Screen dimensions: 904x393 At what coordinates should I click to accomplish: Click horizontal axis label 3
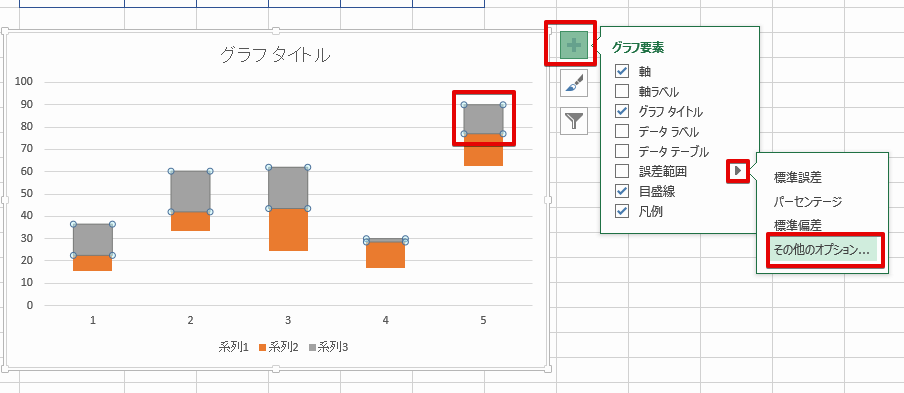pos(288,320)
